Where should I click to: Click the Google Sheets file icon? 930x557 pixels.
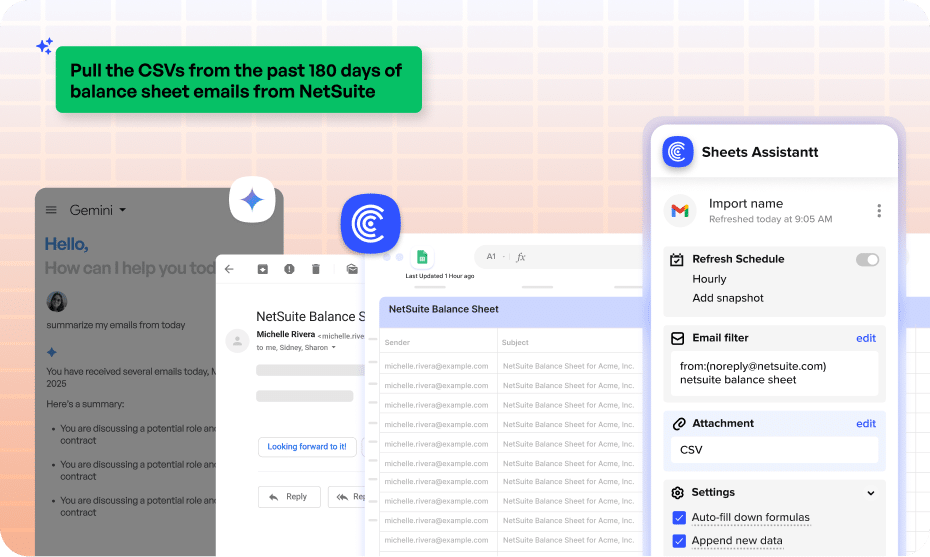click(x=422, y=257)
